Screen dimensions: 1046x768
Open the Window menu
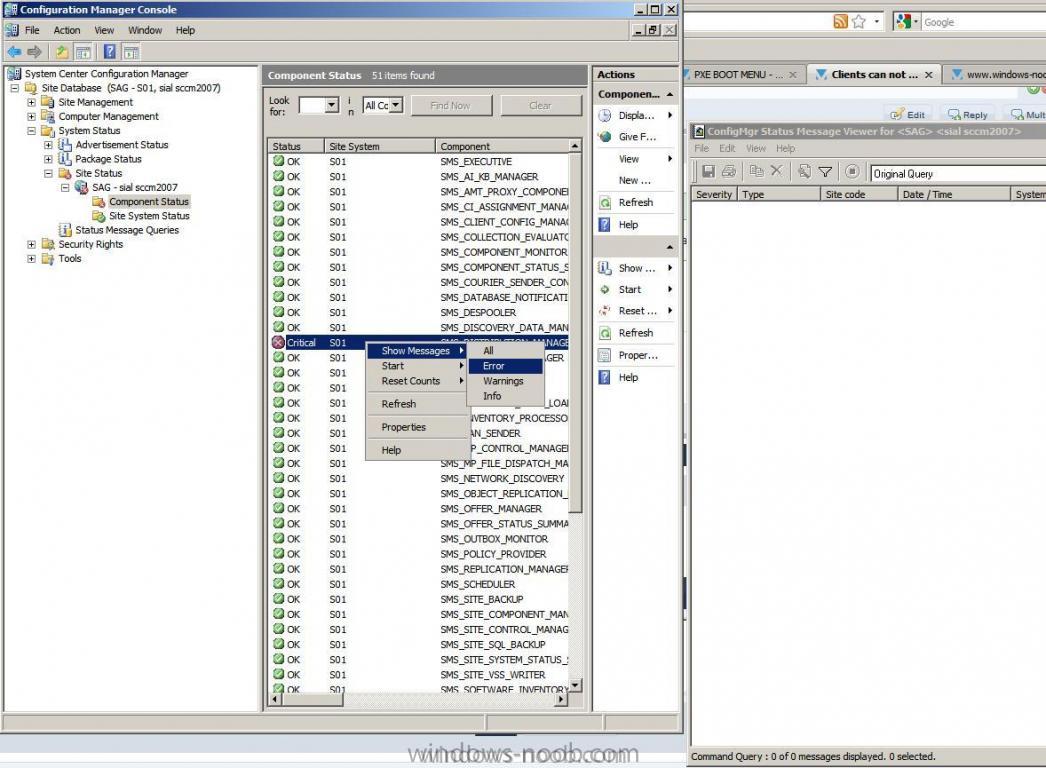tap(145, 30)
